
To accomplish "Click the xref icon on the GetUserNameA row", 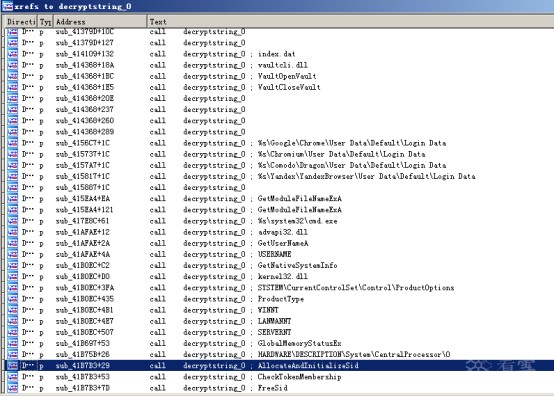I will tap(12, 243).
